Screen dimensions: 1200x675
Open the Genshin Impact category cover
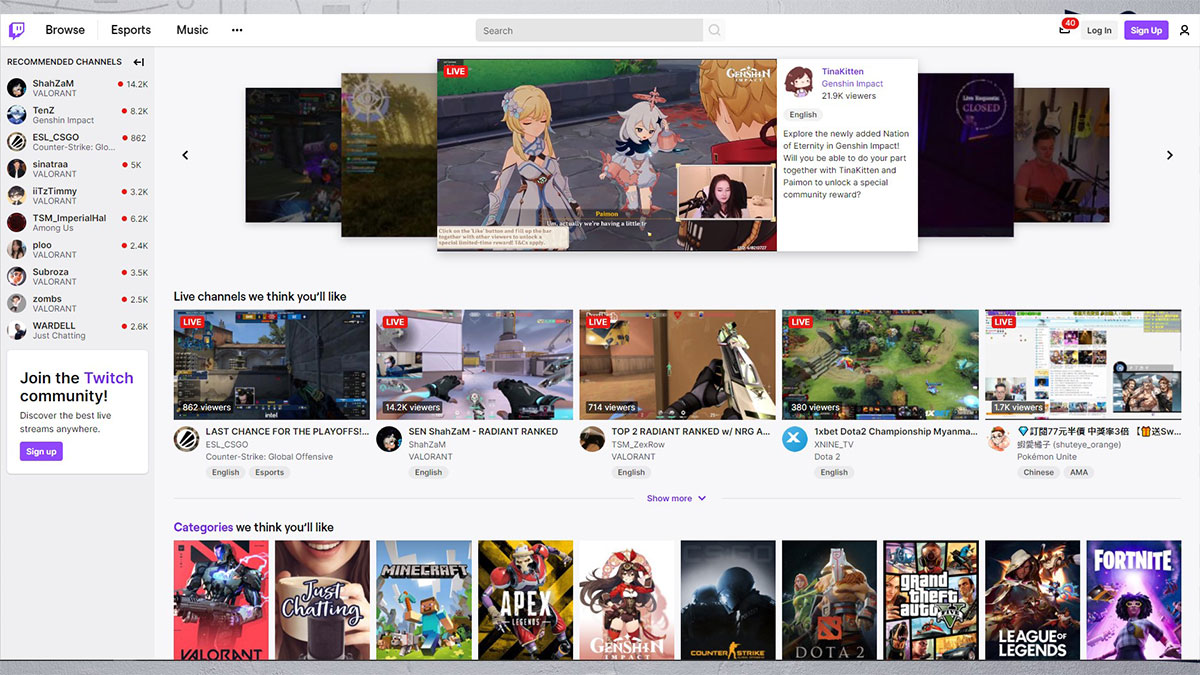tap(627, 600)
